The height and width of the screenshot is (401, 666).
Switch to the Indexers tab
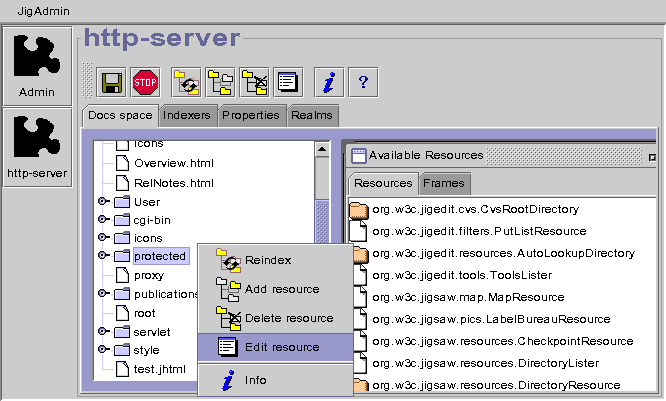[186, 116]
